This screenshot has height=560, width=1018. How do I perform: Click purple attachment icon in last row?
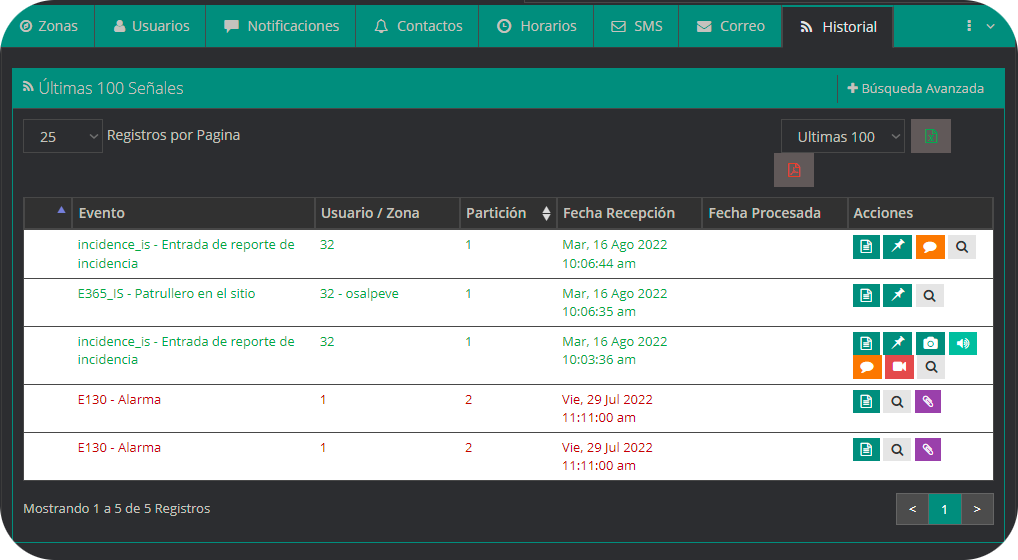928,449
